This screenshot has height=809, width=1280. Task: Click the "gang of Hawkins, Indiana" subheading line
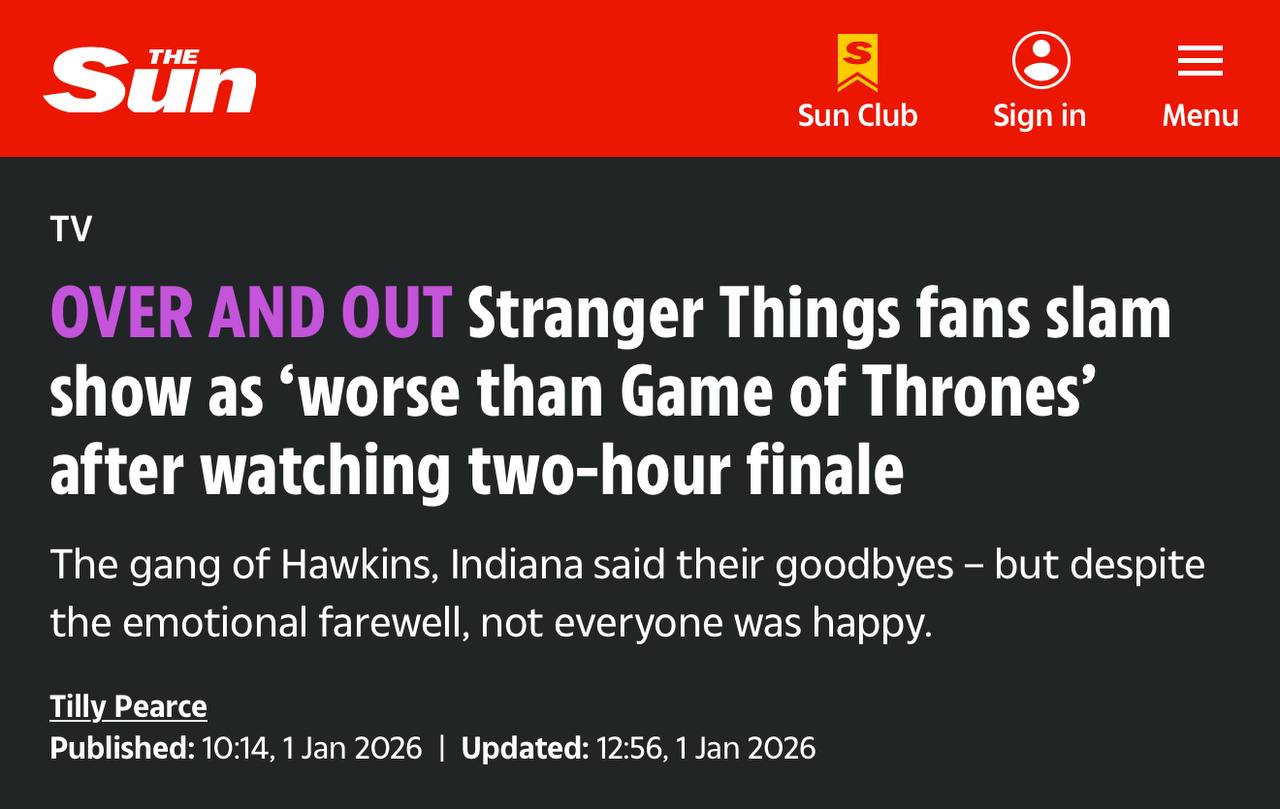pos(627,565)
